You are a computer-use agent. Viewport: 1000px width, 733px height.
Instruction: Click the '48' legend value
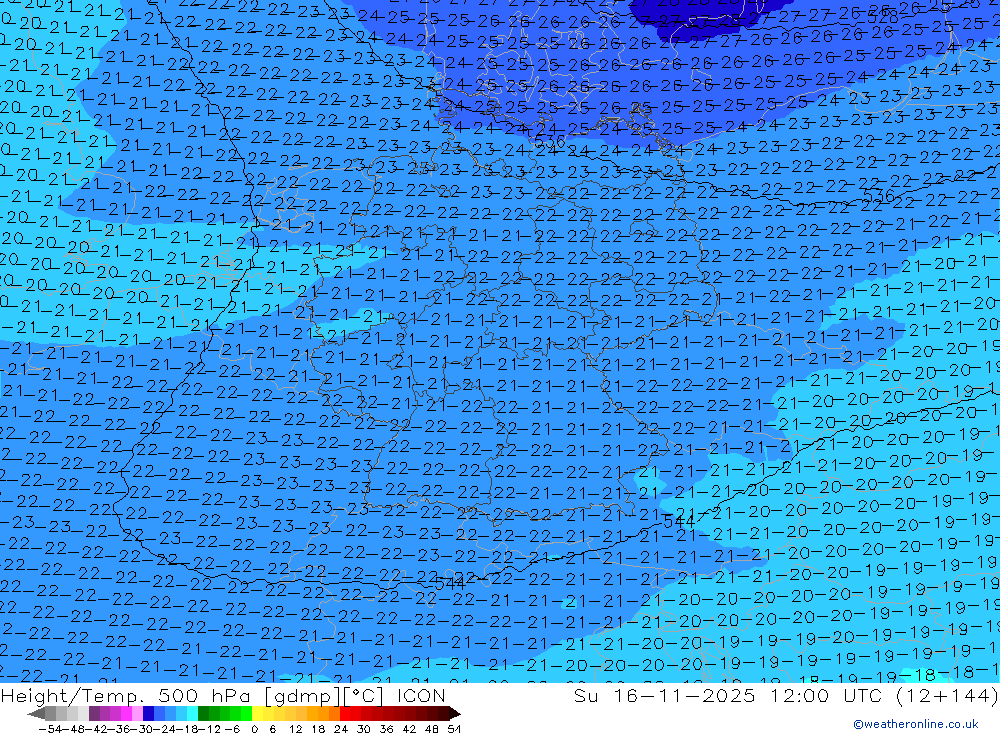click(x=432, y=729)
